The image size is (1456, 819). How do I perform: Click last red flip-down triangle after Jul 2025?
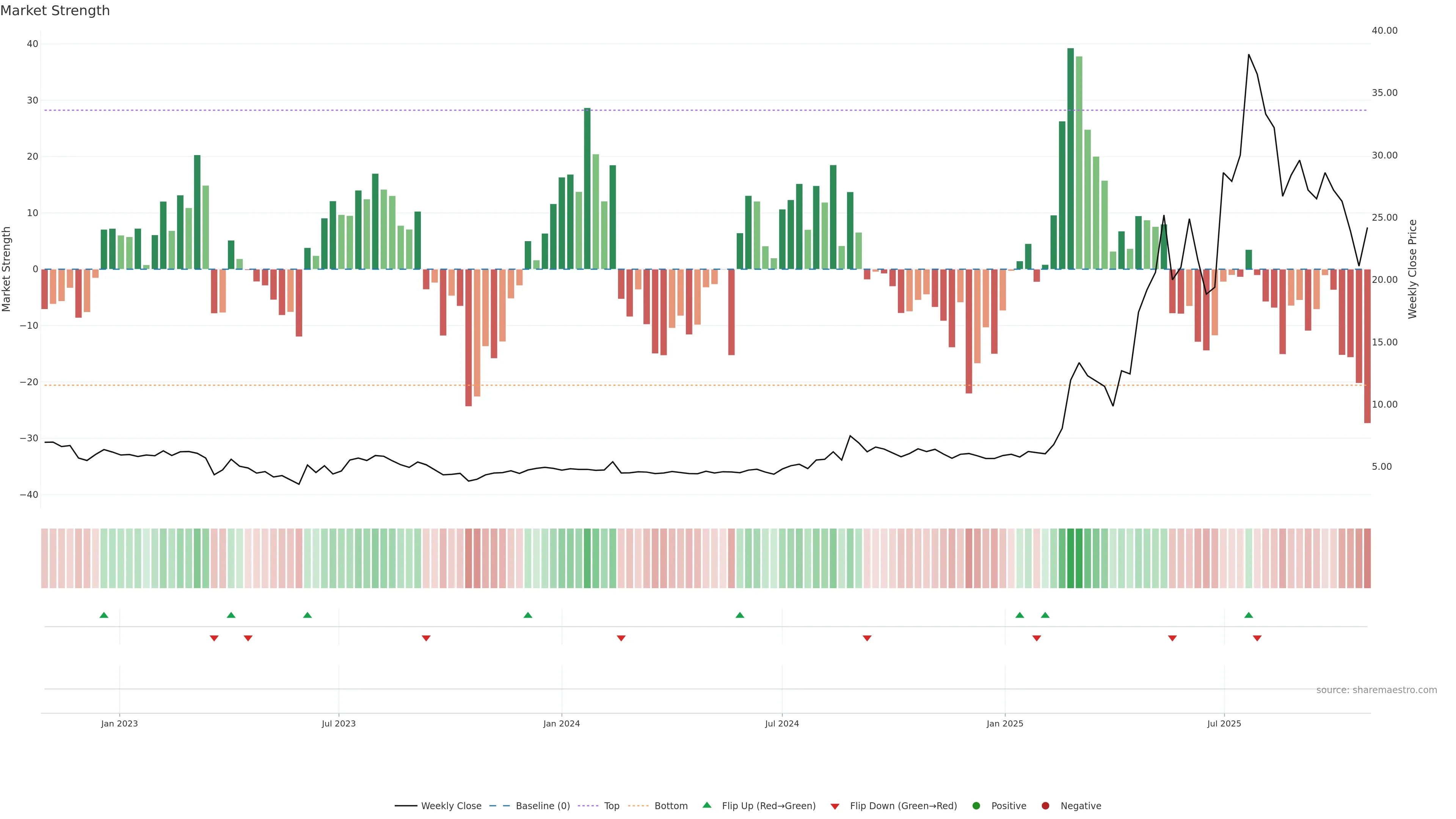point(1257,638)
